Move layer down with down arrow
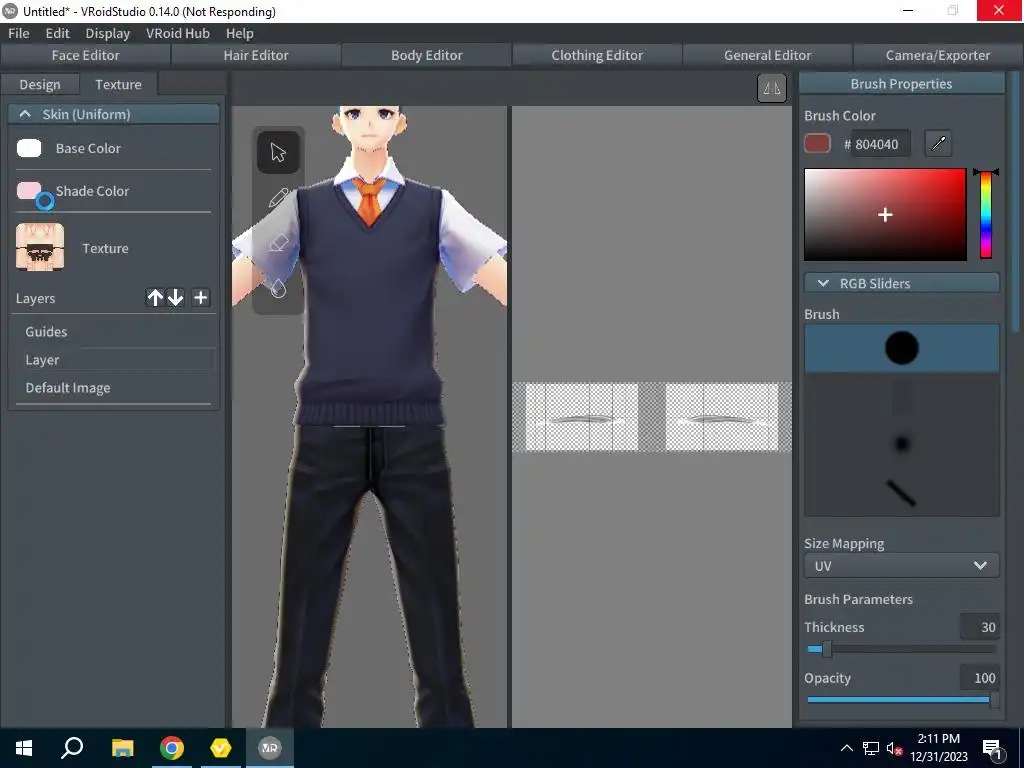This screenshot has height=768, width=1024. 175,298
